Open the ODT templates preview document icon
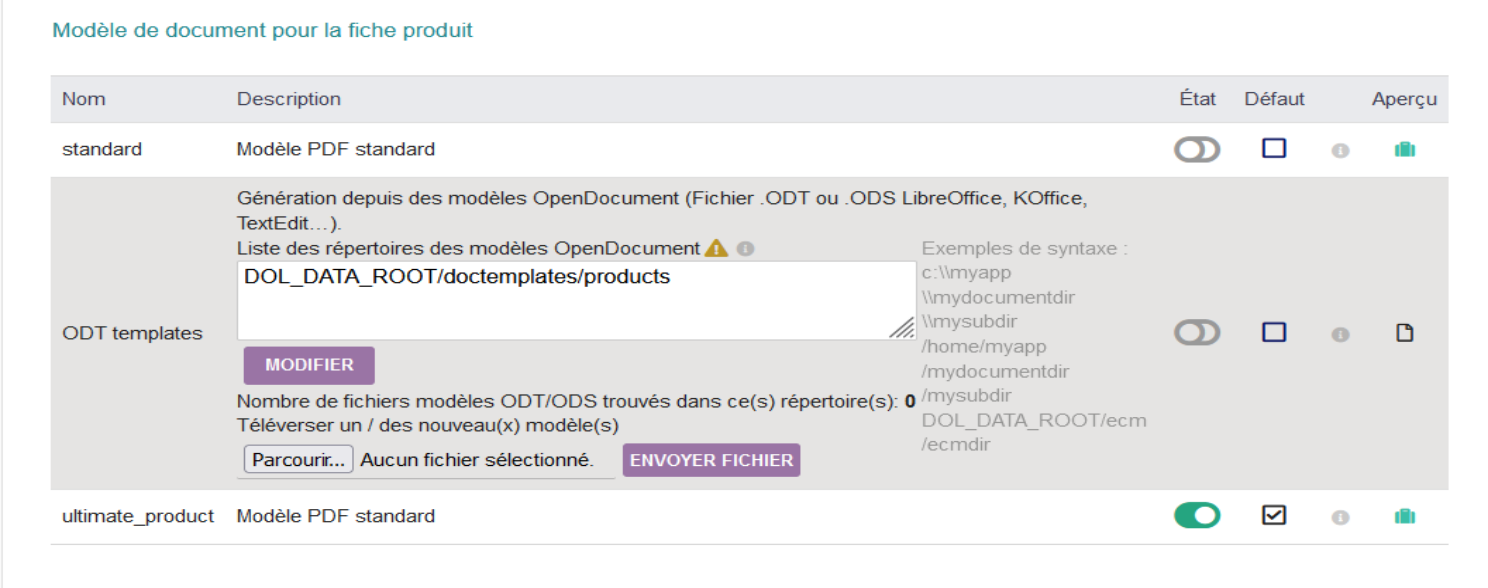Screen dimensions: 1488x588 (x=1405, y=333)
